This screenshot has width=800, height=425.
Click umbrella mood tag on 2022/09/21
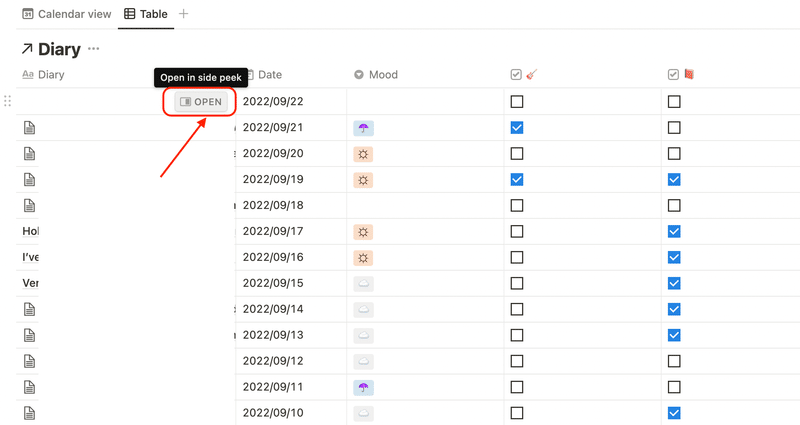363,128
